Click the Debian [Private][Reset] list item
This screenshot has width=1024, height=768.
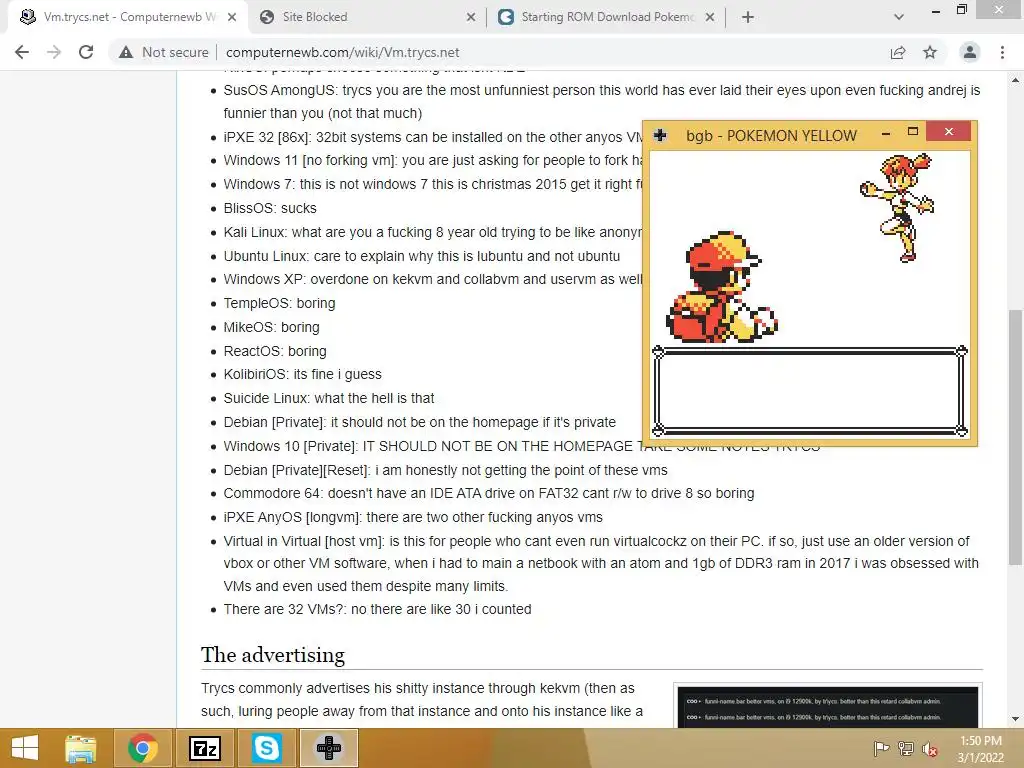click(x=445, y=470)
